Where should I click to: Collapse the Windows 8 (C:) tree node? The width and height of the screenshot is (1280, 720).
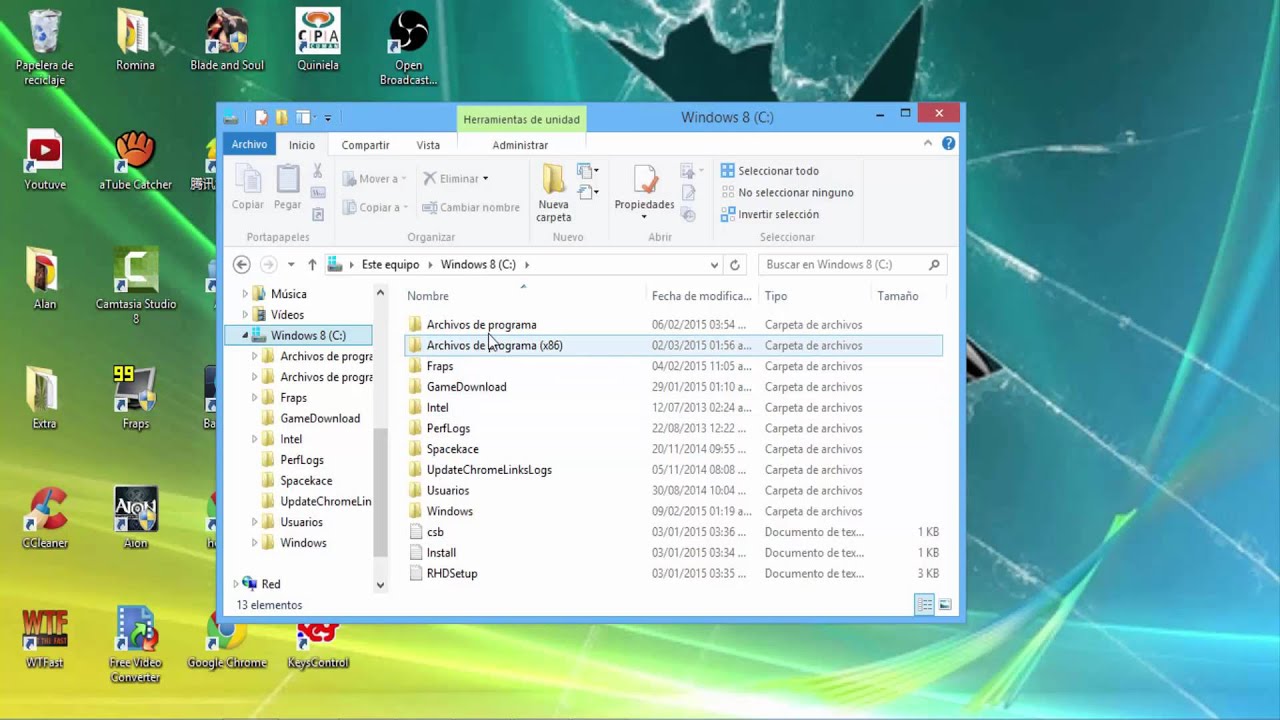point(245,336)
